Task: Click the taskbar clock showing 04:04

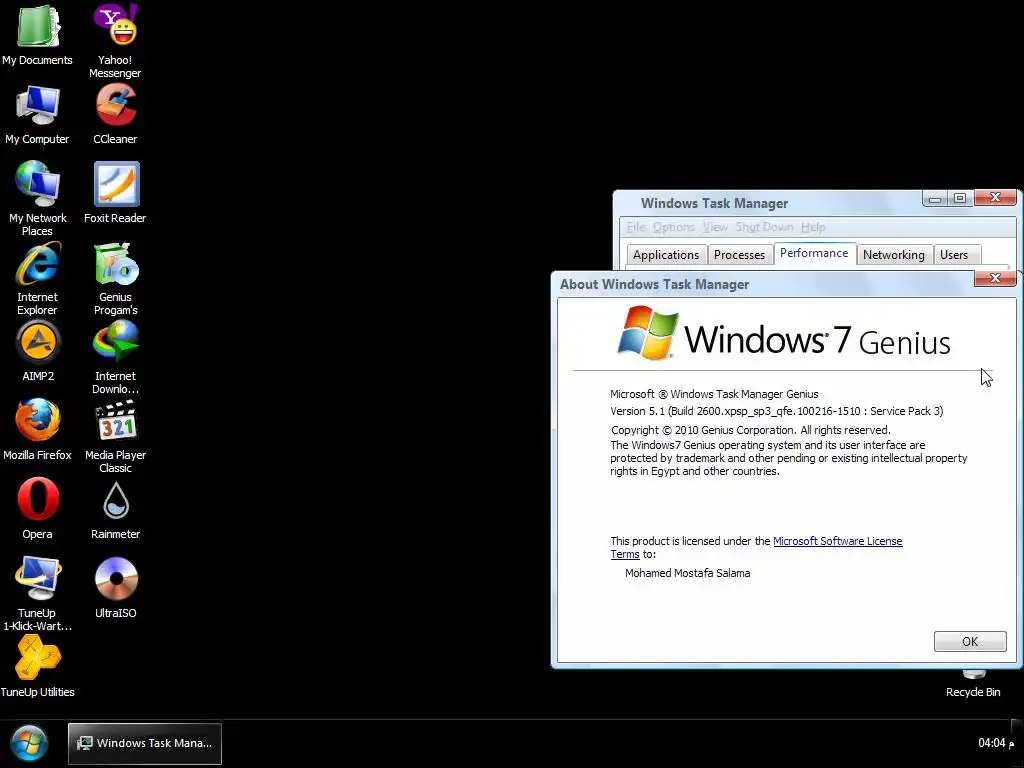Action: click(x=996, y=743)
